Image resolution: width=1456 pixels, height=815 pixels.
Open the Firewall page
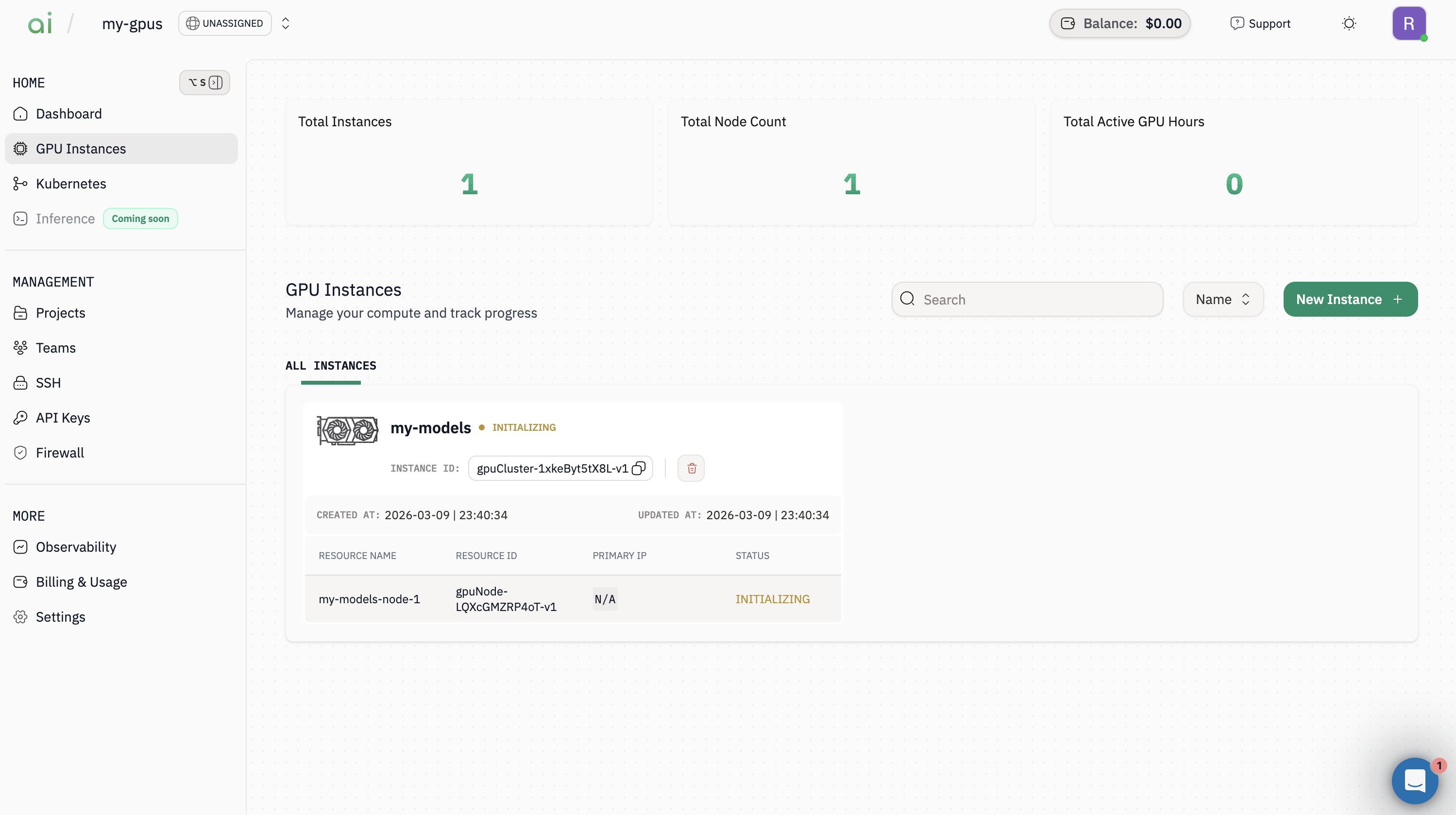(60, 453)
